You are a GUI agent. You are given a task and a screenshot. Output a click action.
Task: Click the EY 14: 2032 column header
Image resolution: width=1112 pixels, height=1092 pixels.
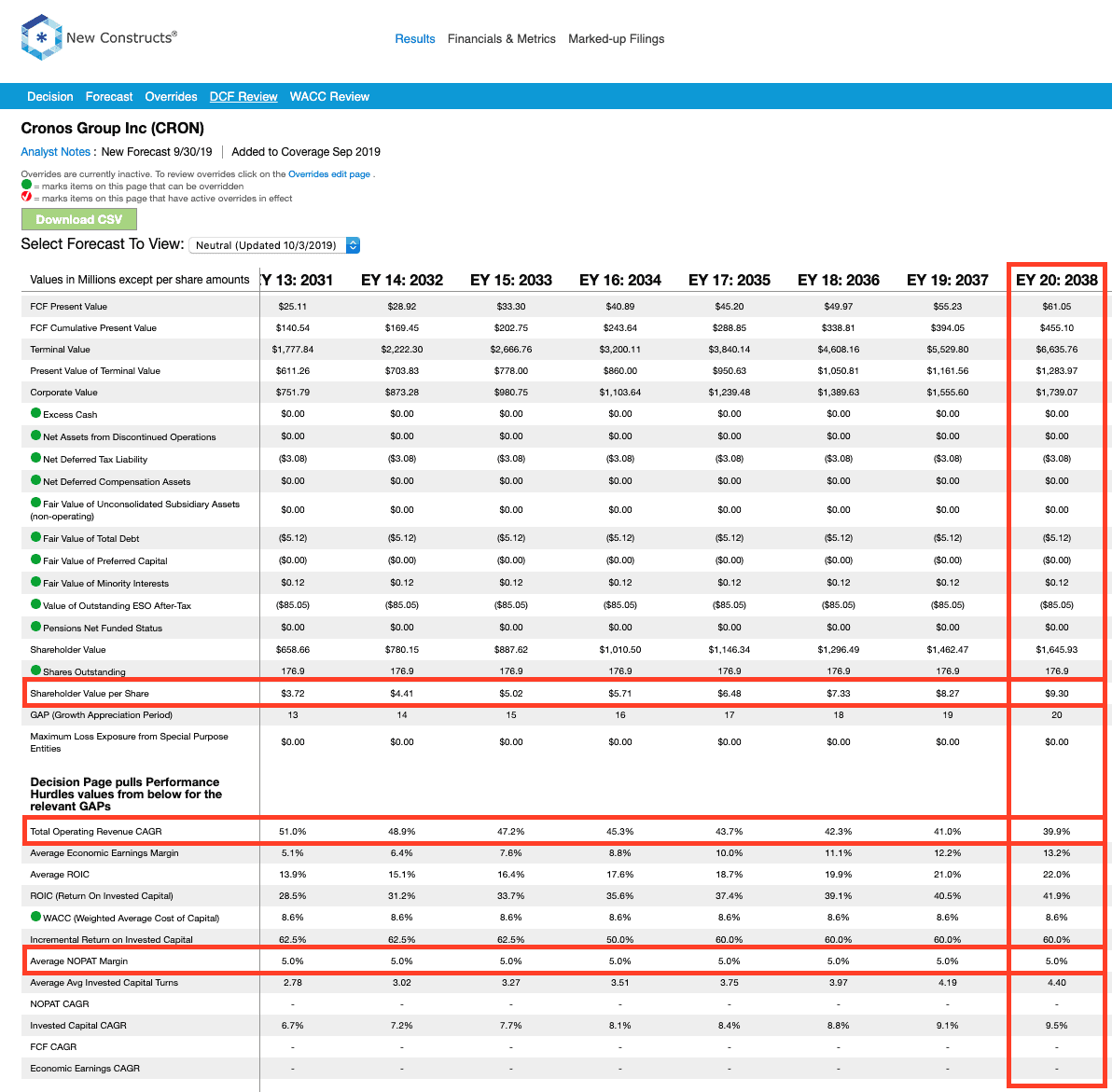pos(402,280)
